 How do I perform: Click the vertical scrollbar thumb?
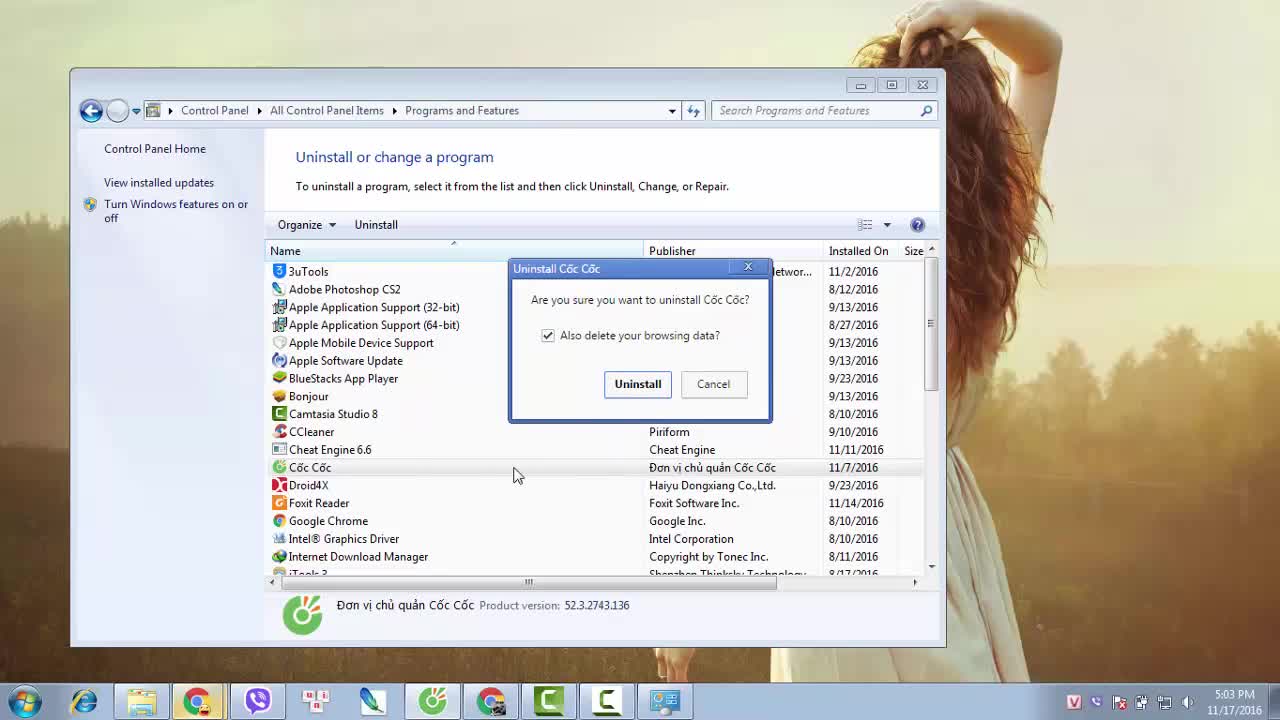931,324
